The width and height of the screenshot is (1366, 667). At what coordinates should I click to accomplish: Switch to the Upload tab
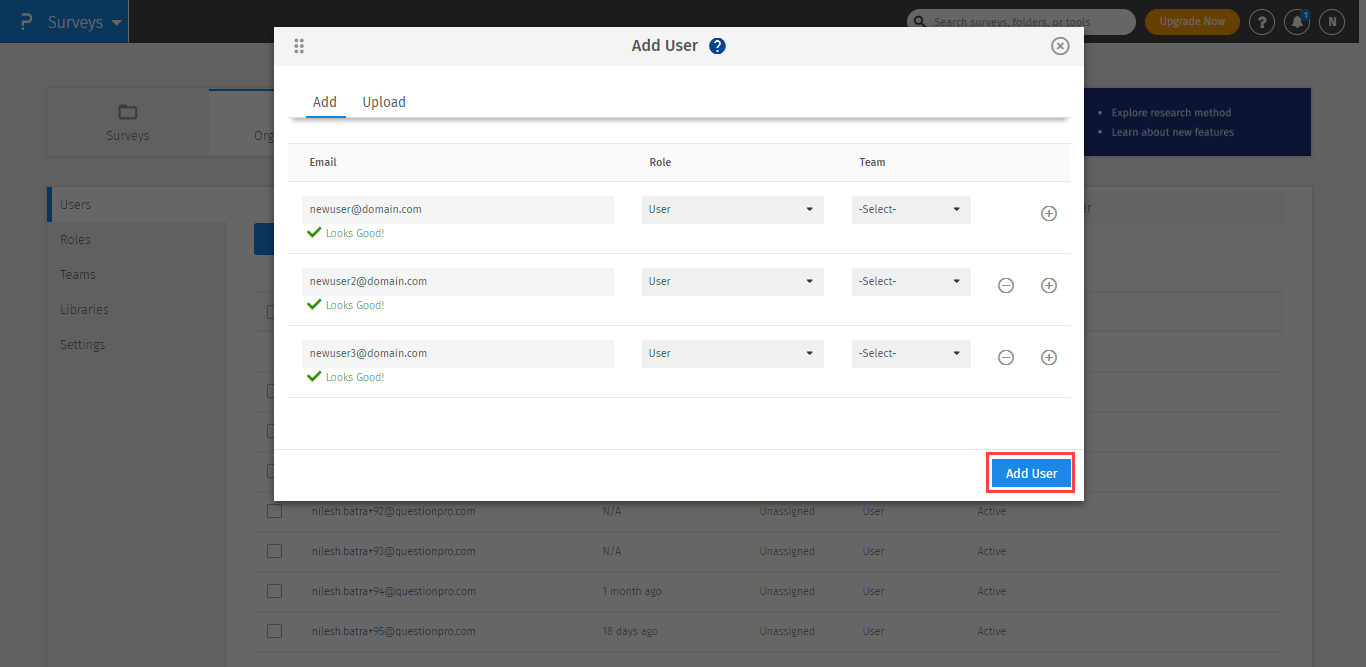pos(384,102)
